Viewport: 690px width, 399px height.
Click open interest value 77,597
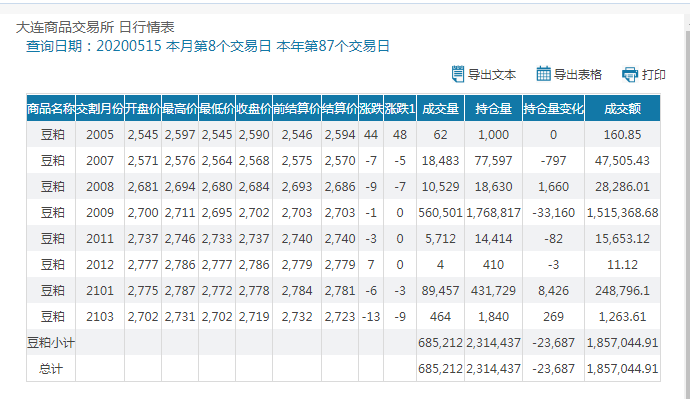[493, 161]
